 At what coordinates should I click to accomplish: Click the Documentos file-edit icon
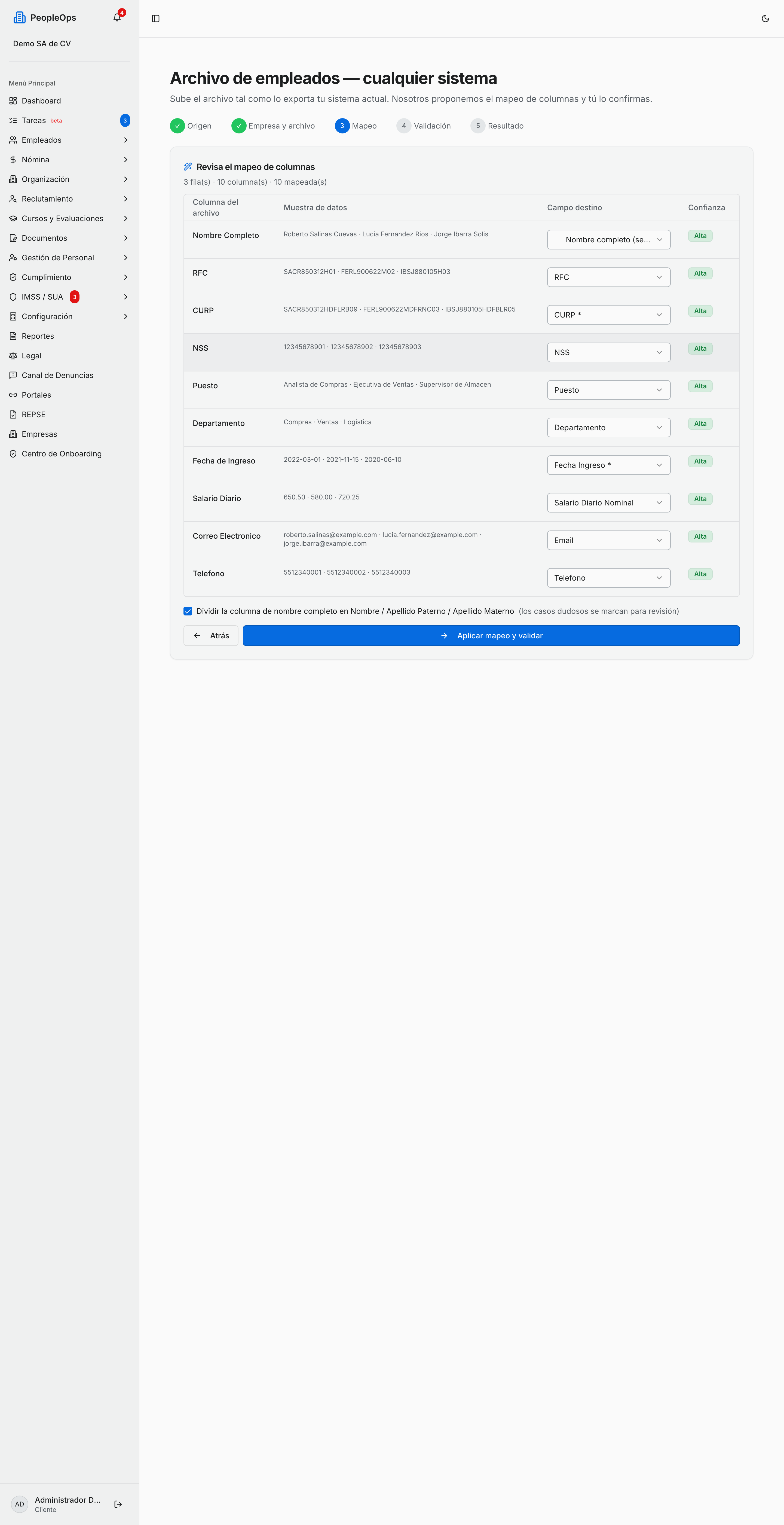(13, 238)
